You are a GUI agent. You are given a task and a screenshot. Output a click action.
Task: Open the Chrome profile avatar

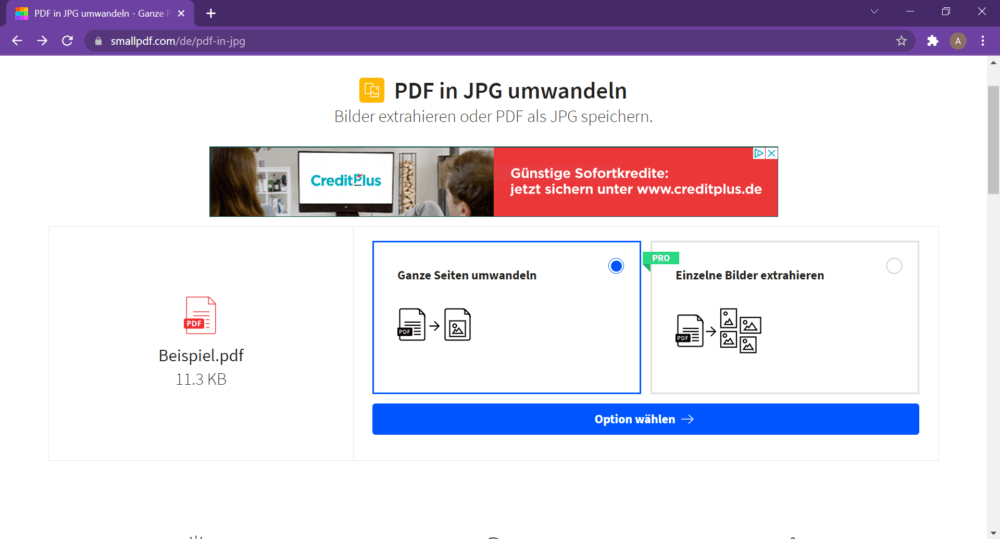click(x=957, y=41)
